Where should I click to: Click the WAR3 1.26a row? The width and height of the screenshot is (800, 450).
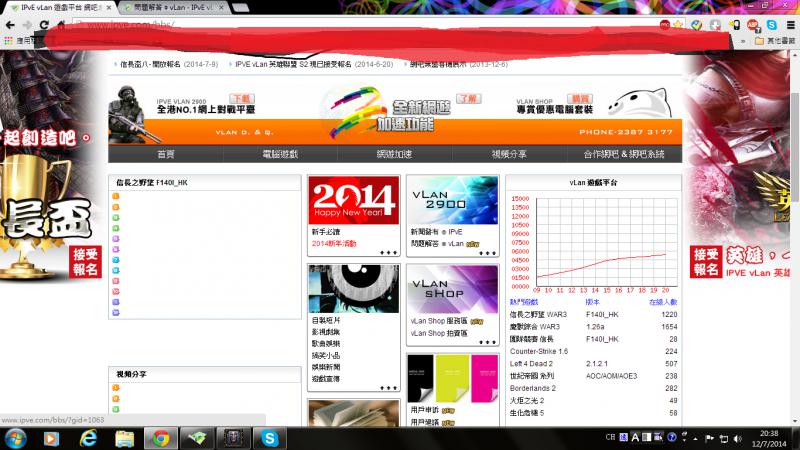coord(593,327)
